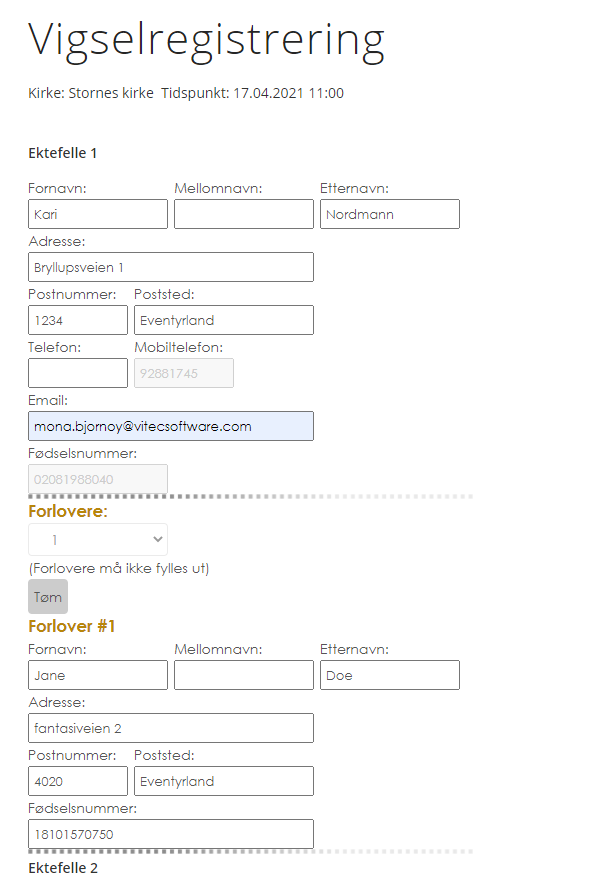Click the greyed Fødselsnummer field 02081988040
The height and width of the screenshot is (888, 611).
(98, 479)
